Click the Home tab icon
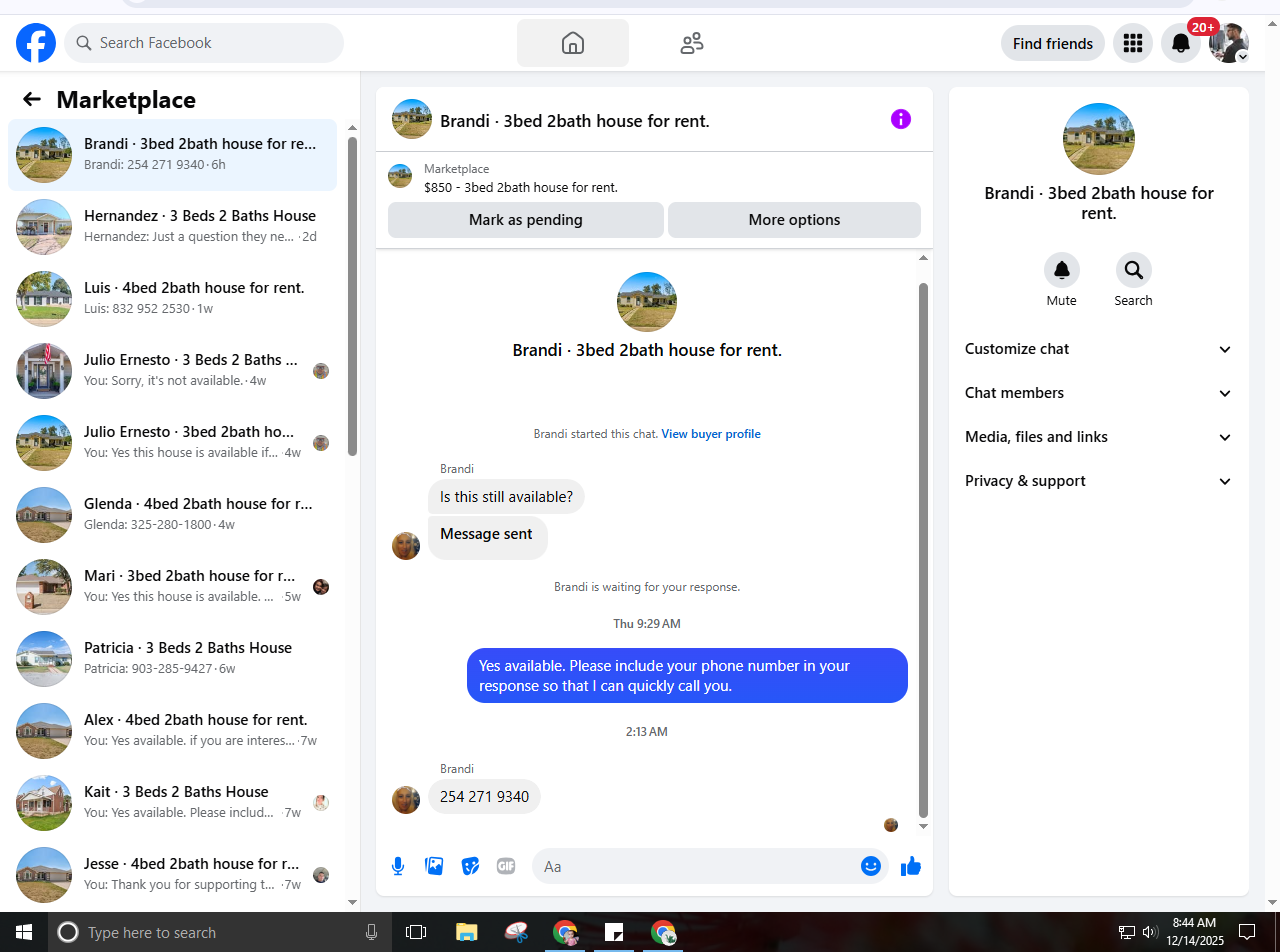The height and width of the screenshot is (952, 1280). 573,43
